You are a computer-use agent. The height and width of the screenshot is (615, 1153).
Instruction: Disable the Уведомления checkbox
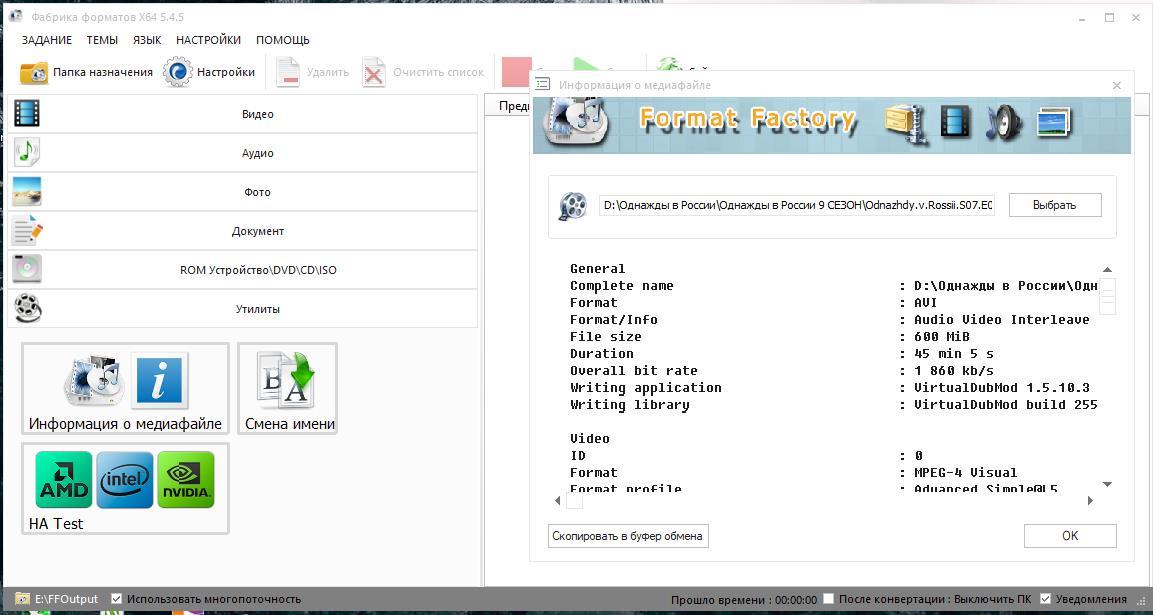coord(1045,599)
